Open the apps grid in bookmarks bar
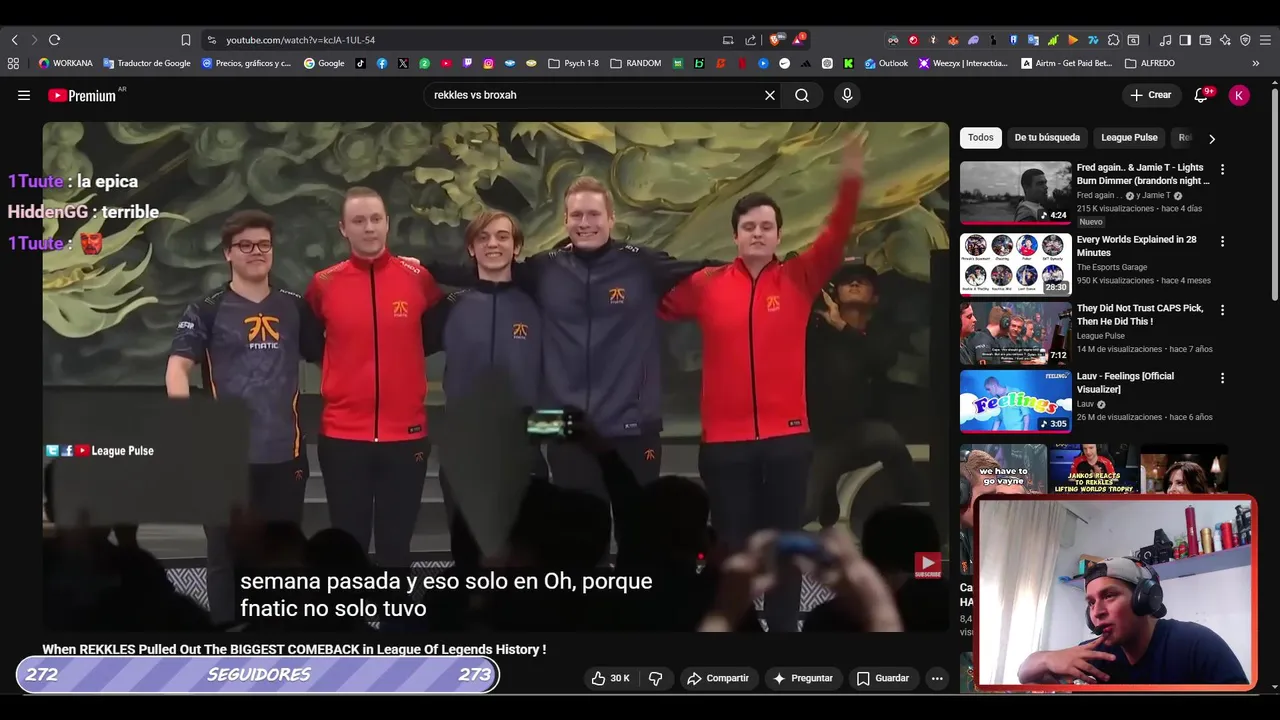Screen dimensions: 1280x720 tap(13, 63)
